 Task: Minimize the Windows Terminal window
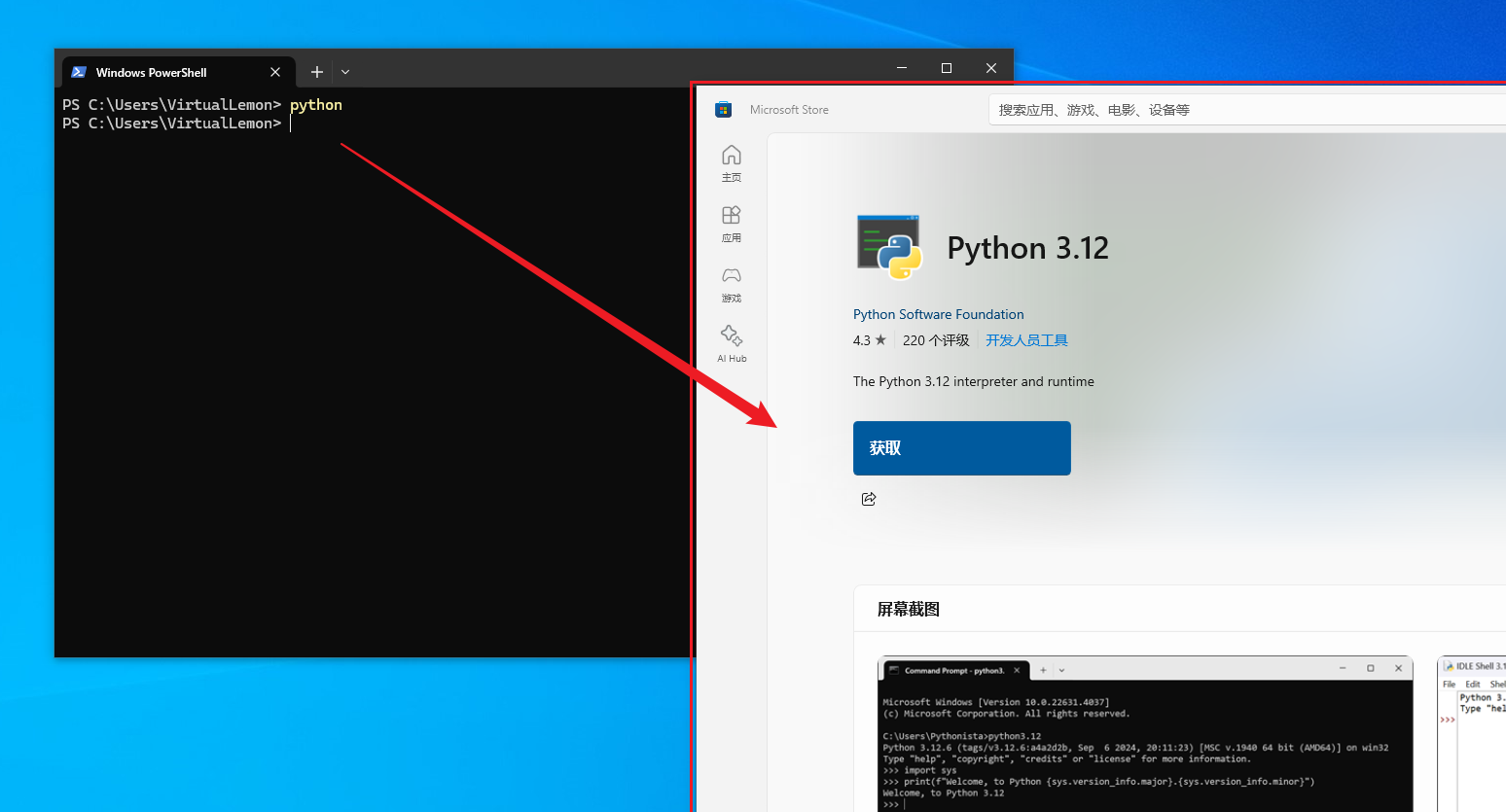(902, 68)
